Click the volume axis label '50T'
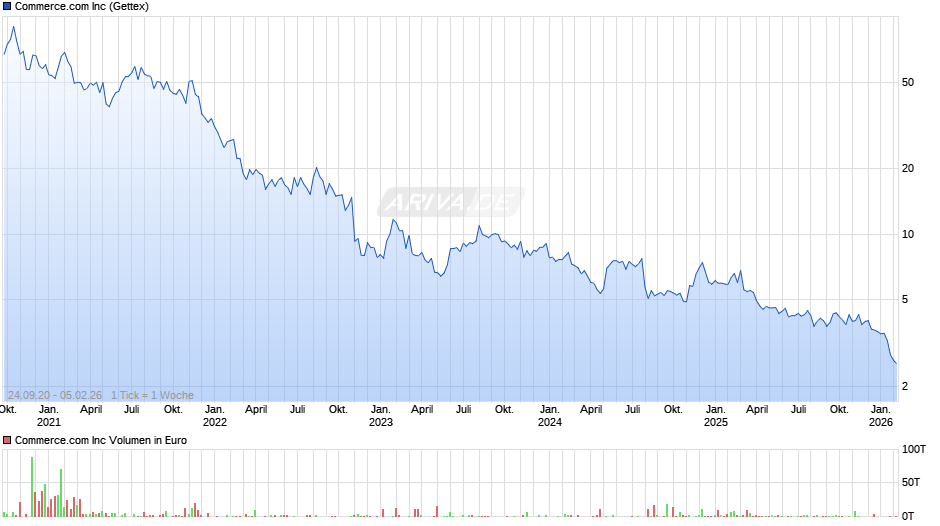 tap(911, 482)
